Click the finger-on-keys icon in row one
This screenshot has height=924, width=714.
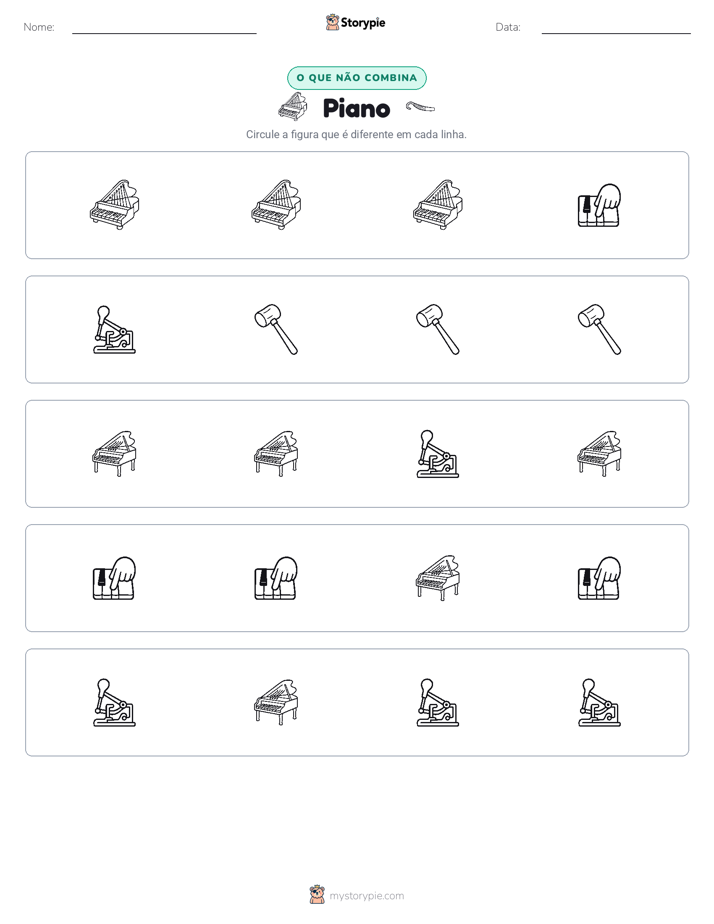pos(599,205)
